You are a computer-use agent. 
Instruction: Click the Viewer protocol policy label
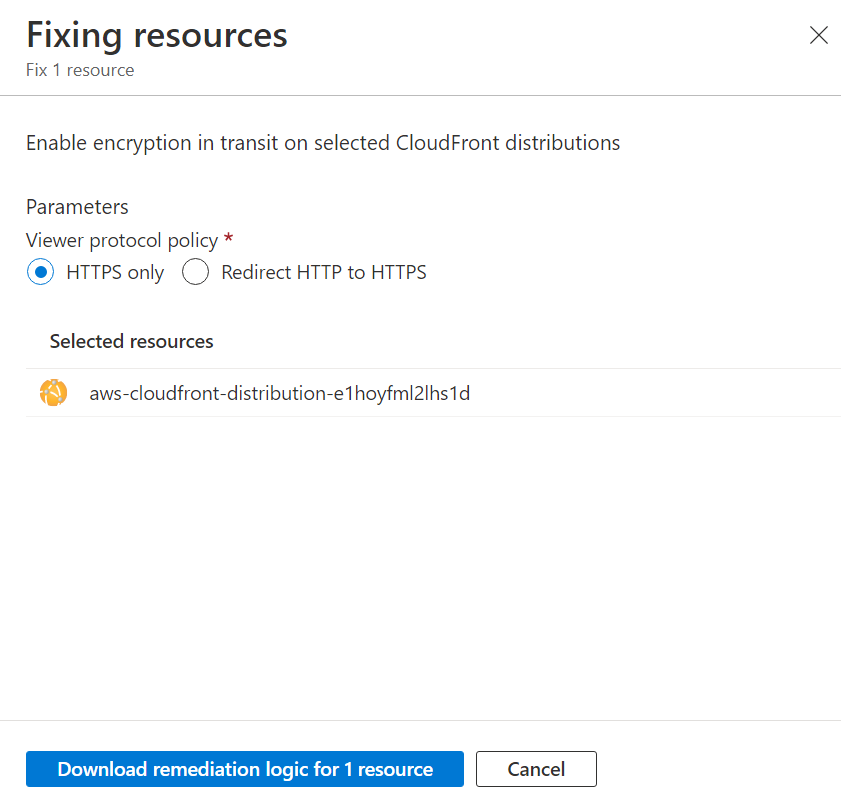(122, 240)
